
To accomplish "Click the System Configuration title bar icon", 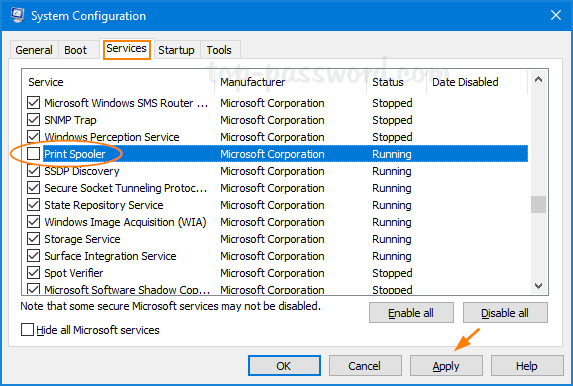I will pos(17,15).
